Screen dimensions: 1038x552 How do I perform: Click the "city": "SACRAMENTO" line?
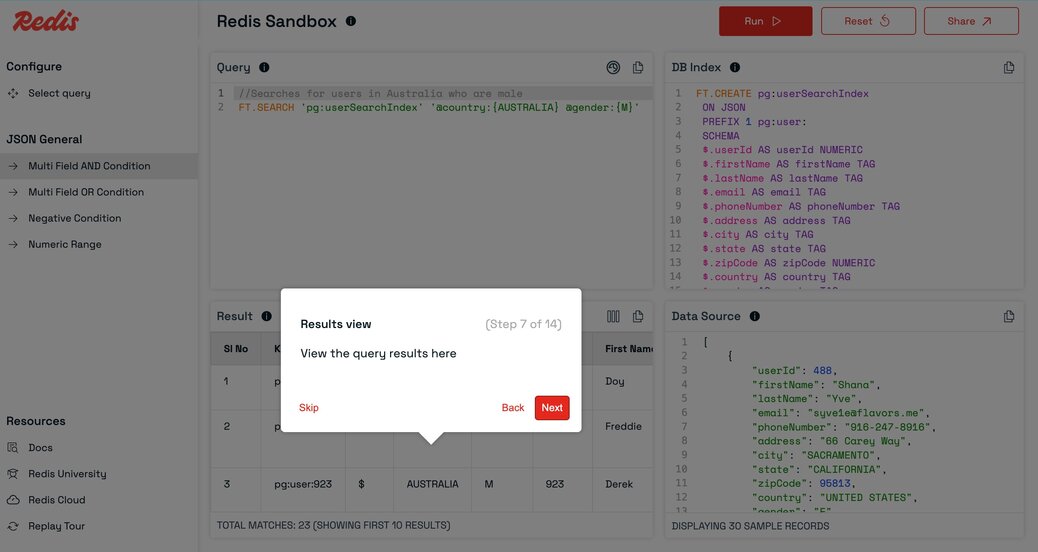[816, 455]
